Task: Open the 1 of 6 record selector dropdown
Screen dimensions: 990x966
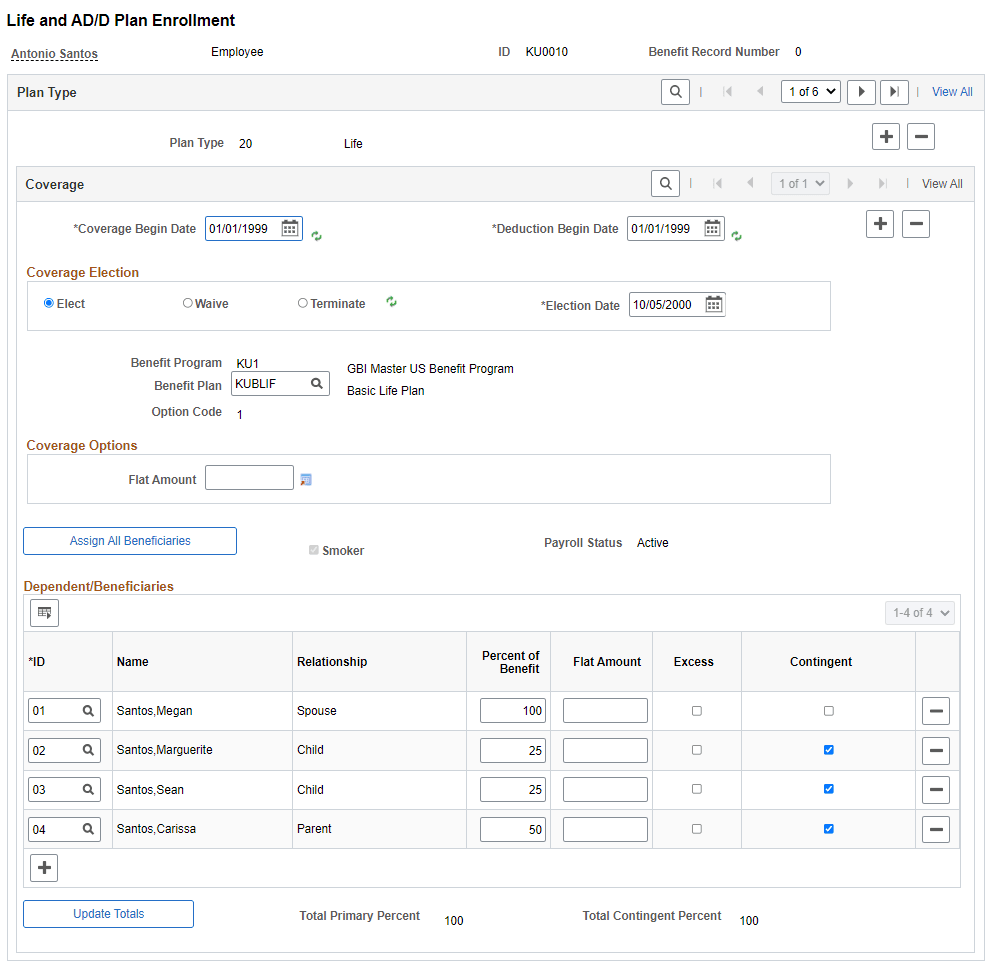Action: click(810, 91)
